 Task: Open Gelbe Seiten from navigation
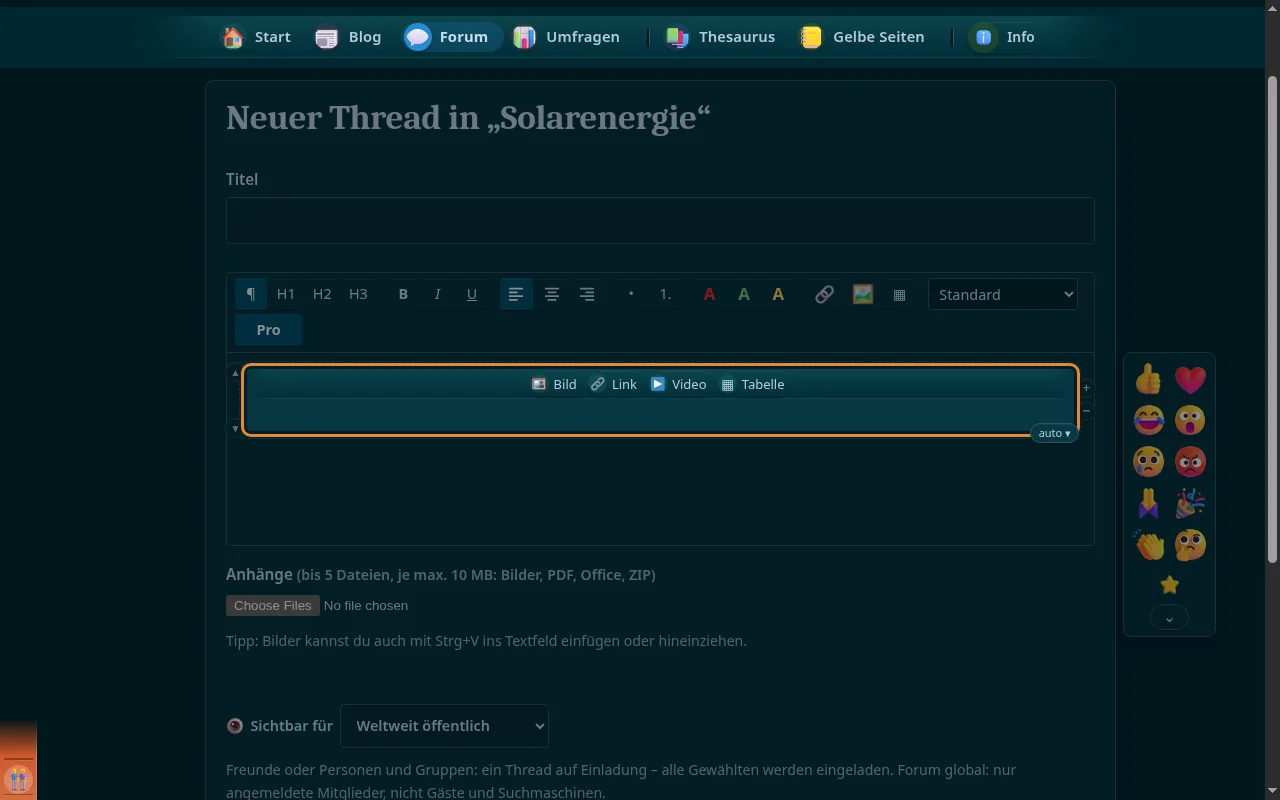pyautogui.click(x=862, y=37)
